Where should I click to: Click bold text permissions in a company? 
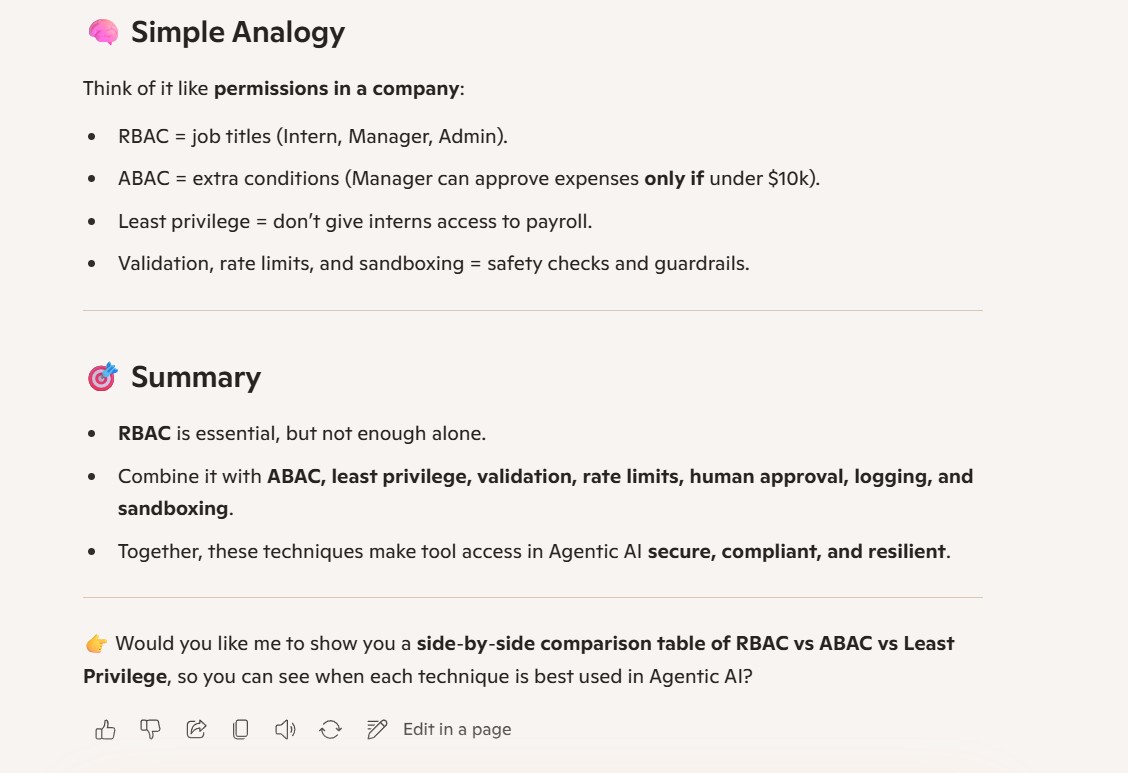[337, 88]
